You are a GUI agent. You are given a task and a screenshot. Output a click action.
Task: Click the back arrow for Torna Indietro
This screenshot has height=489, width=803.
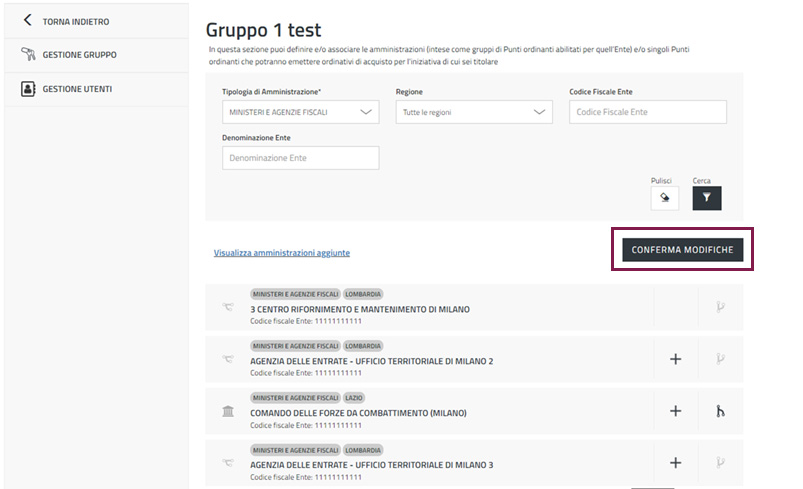pos(28,21)
